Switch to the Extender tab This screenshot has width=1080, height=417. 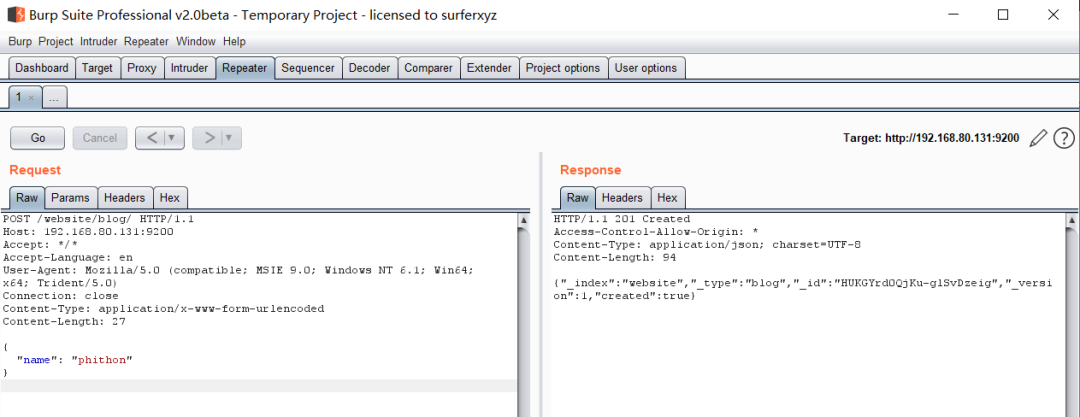[489, 68]
